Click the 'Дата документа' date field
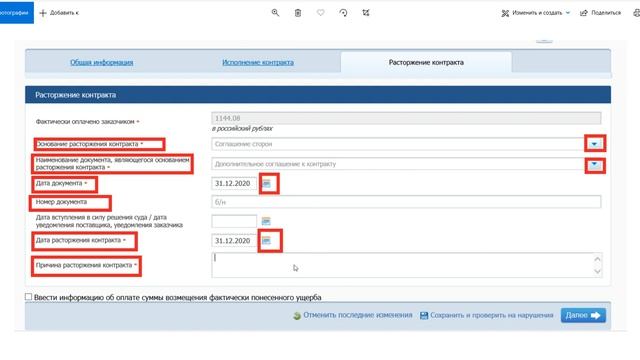Viewport: 640px width, 360px height. [x=234, y=184]
